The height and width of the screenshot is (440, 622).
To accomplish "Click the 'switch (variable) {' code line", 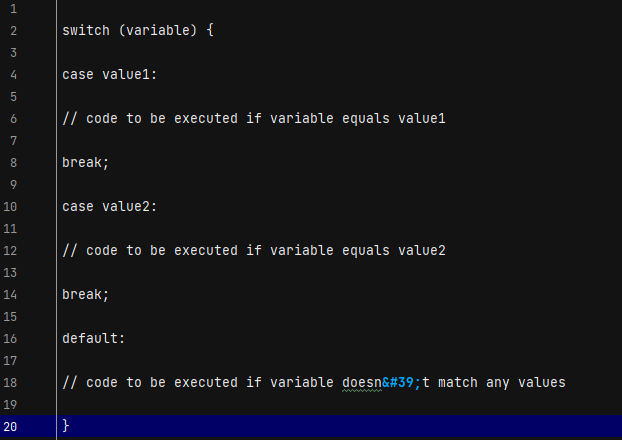I will [138, 31].
